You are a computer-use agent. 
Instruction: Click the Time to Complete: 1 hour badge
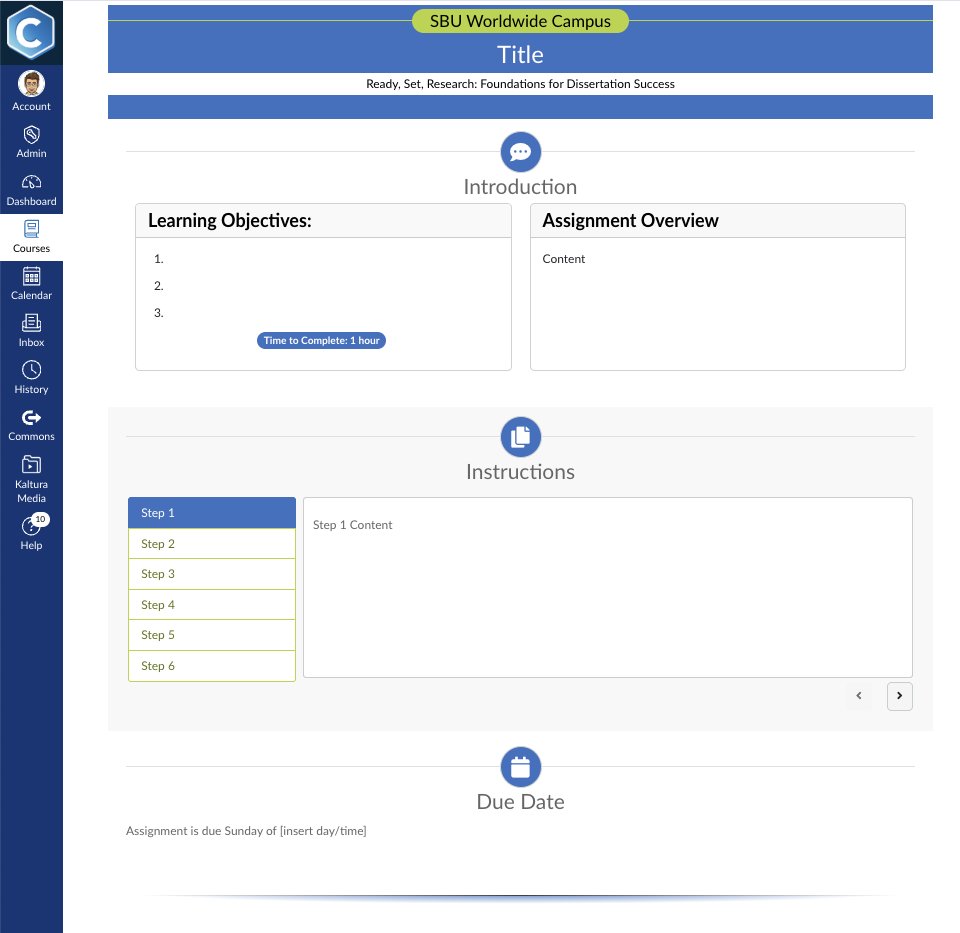tap(321, 340)
